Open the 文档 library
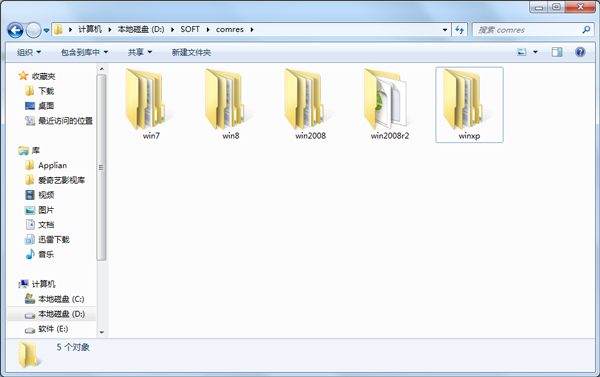This screenshot has width=600, height=377. point(40,225)
